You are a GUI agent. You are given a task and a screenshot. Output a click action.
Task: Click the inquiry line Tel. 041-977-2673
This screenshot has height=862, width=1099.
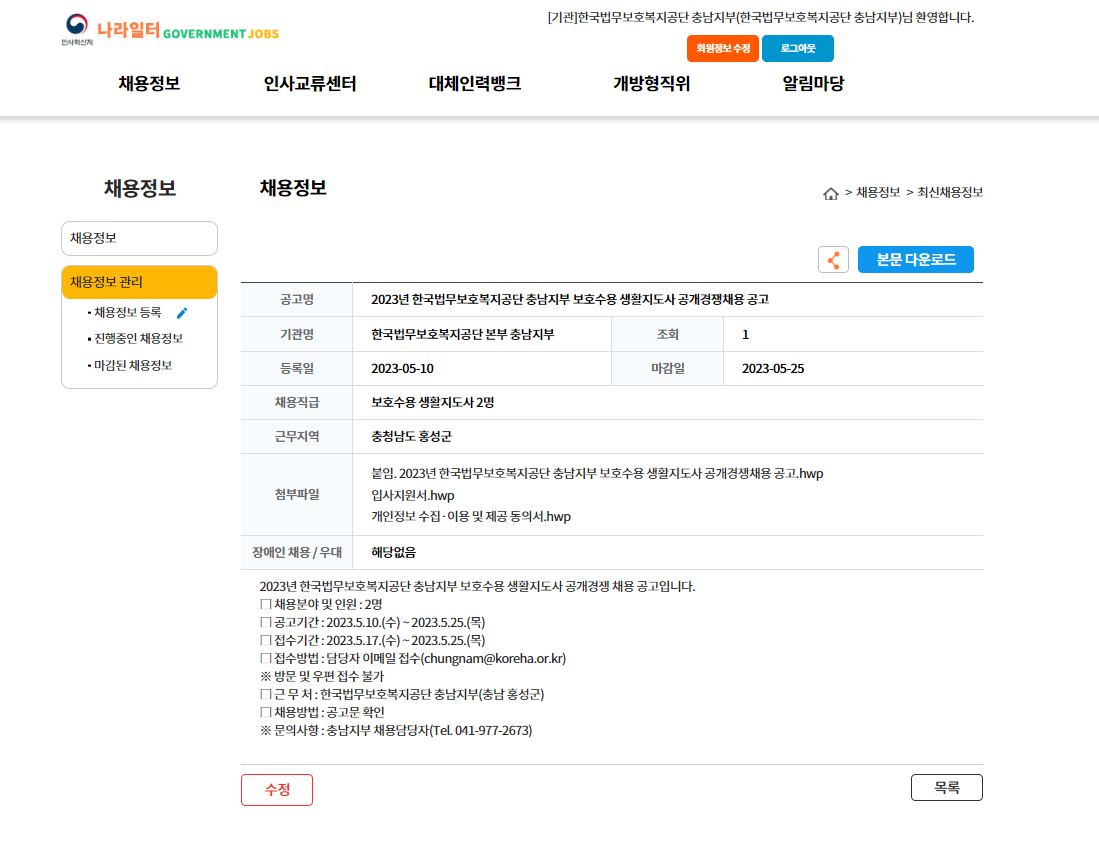tap(396, 730)
